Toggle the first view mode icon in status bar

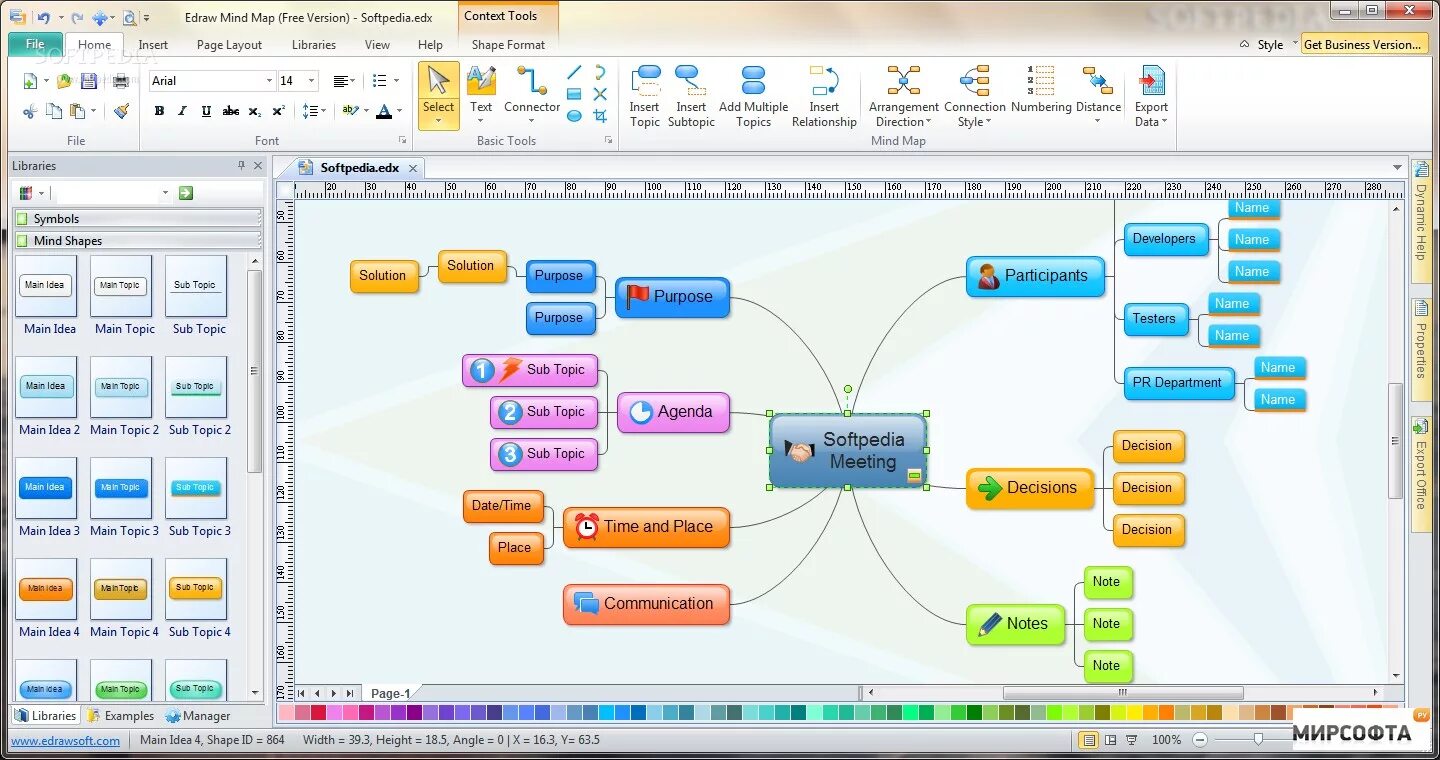pos(1089,740)
